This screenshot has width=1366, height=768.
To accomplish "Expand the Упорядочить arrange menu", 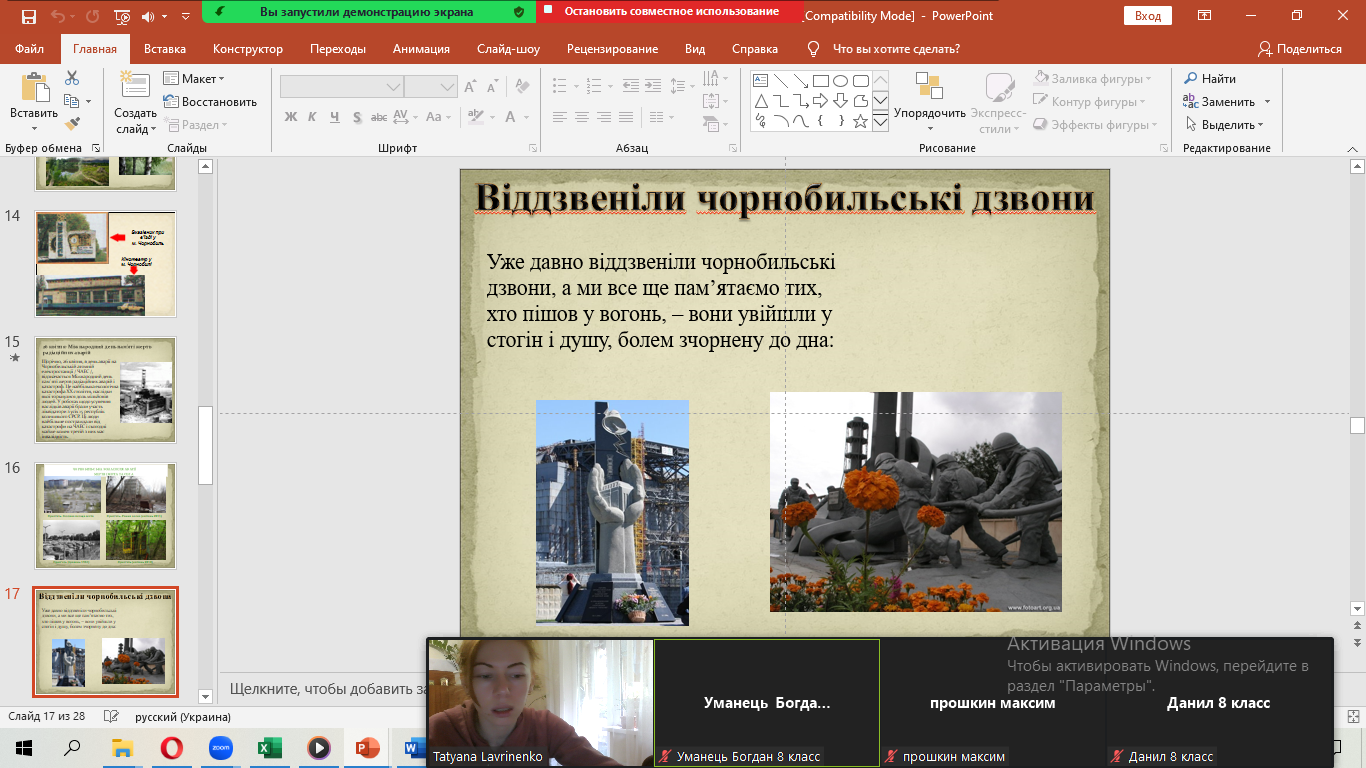I will (930, 113).
